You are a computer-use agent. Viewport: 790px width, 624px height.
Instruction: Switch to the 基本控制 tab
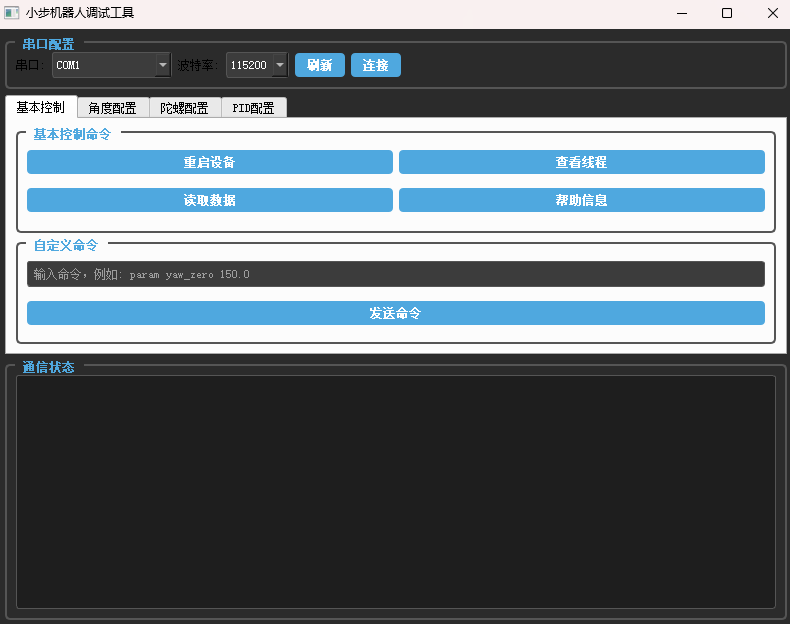[41, 107]
